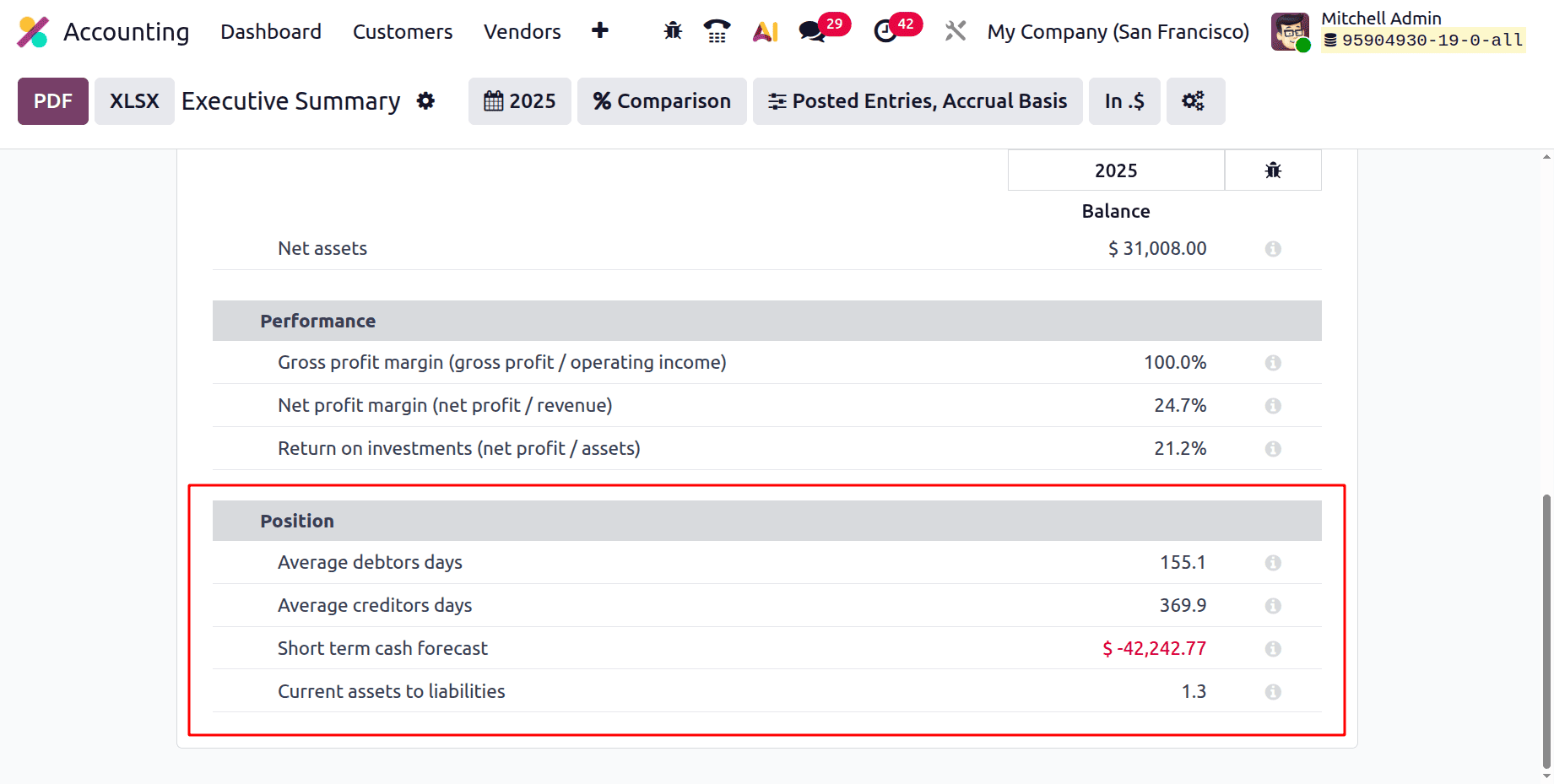Open the Vendors menu
This screenshot has width=1554, height=784.
522,31
